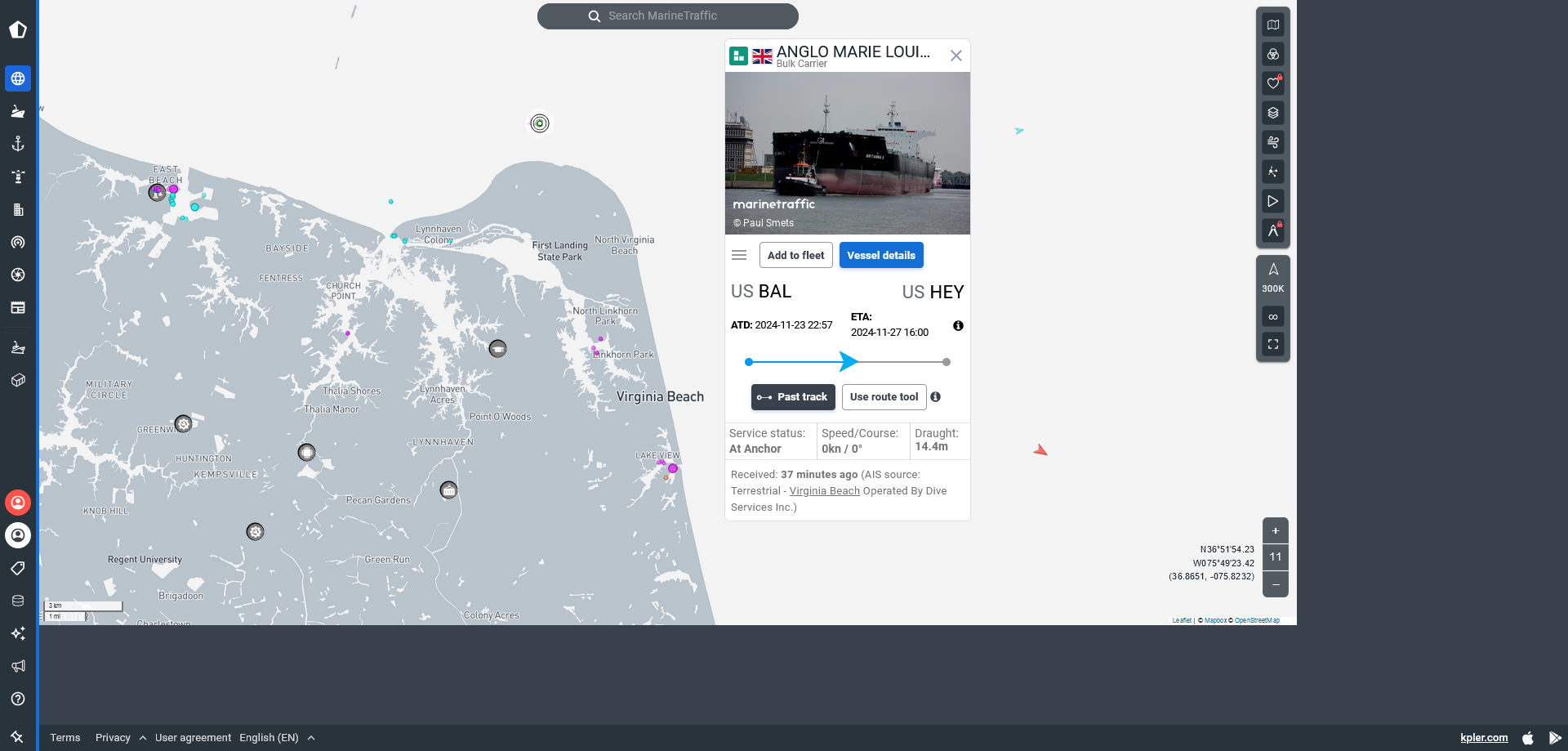The width and height of the screenshot is (1568, 751).
Task: Open the photos shutter icon
Action: (18, 275)
